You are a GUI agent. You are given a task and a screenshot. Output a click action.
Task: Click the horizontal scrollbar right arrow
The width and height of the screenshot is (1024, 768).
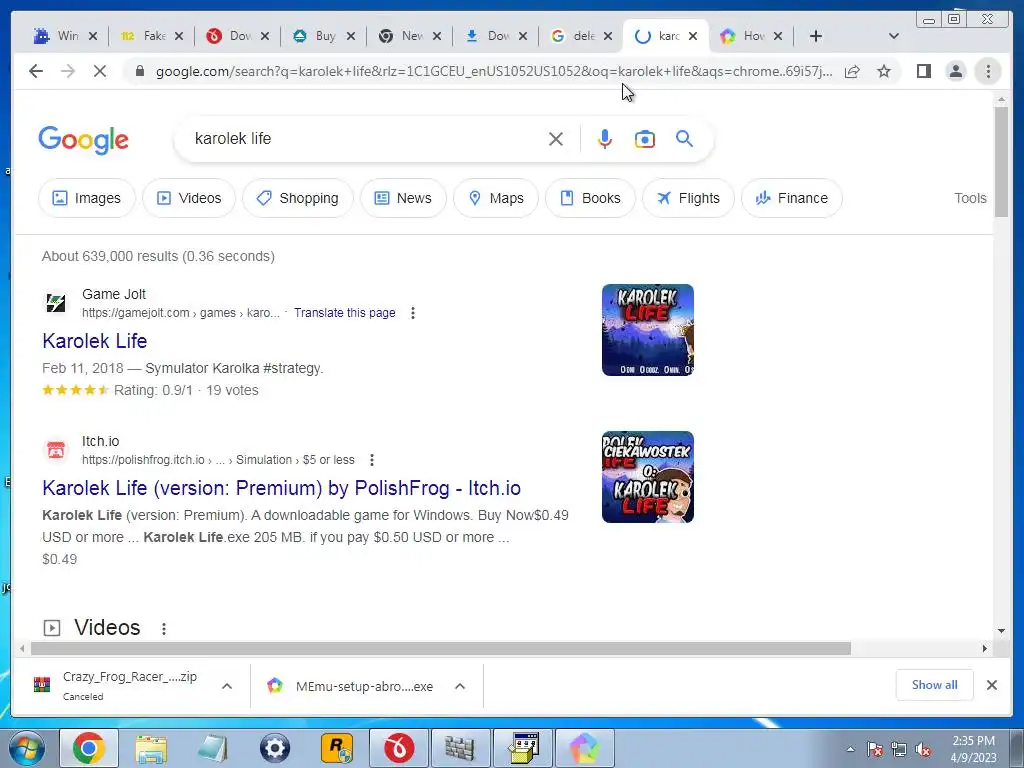point(985,648)
